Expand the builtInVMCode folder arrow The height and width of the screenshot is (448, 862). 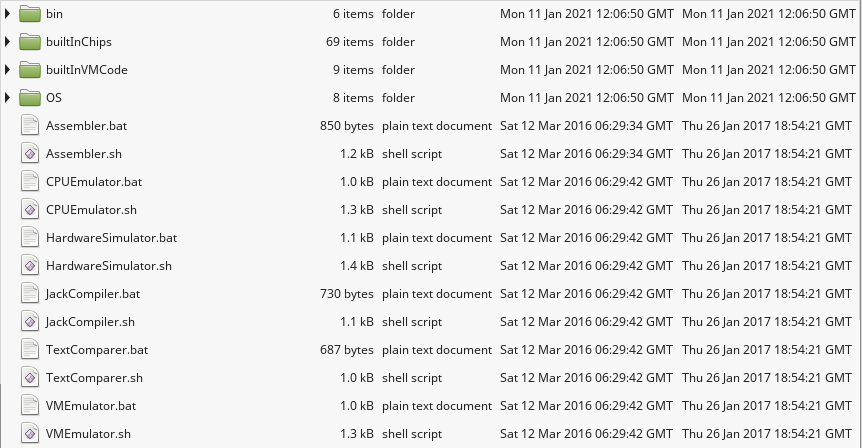pos(8,70)
